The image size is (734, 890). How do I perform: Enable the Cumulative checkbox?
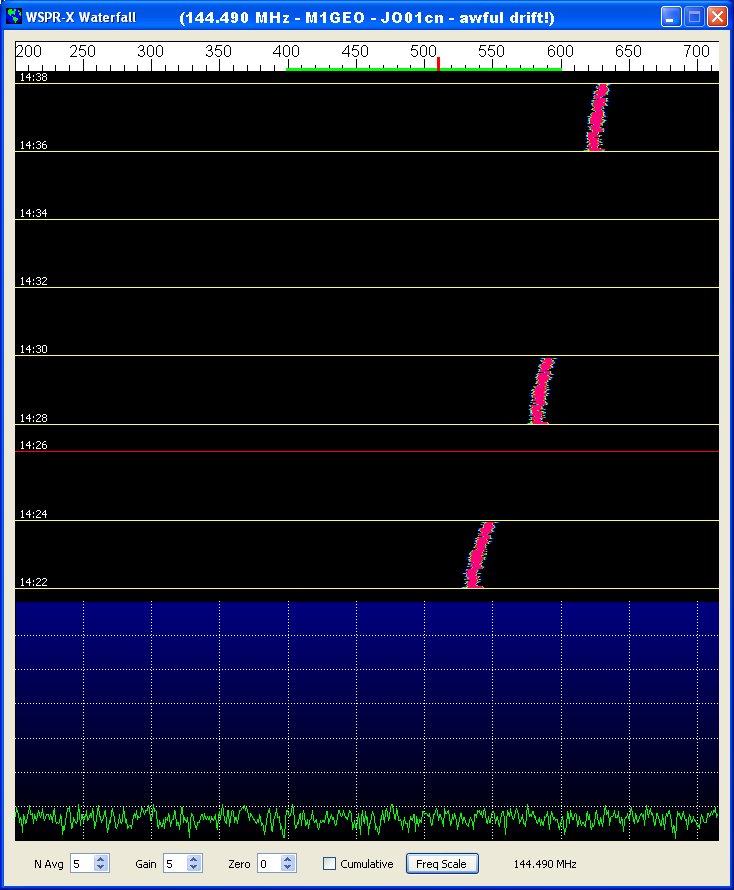point(329,863)
